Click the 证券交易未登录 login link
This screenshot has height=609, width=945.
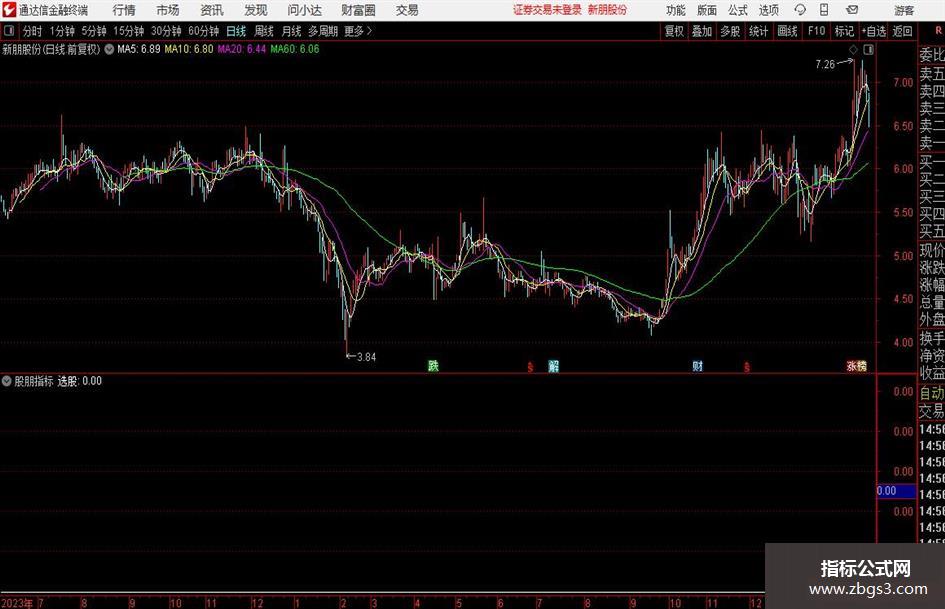click(547, 10)
